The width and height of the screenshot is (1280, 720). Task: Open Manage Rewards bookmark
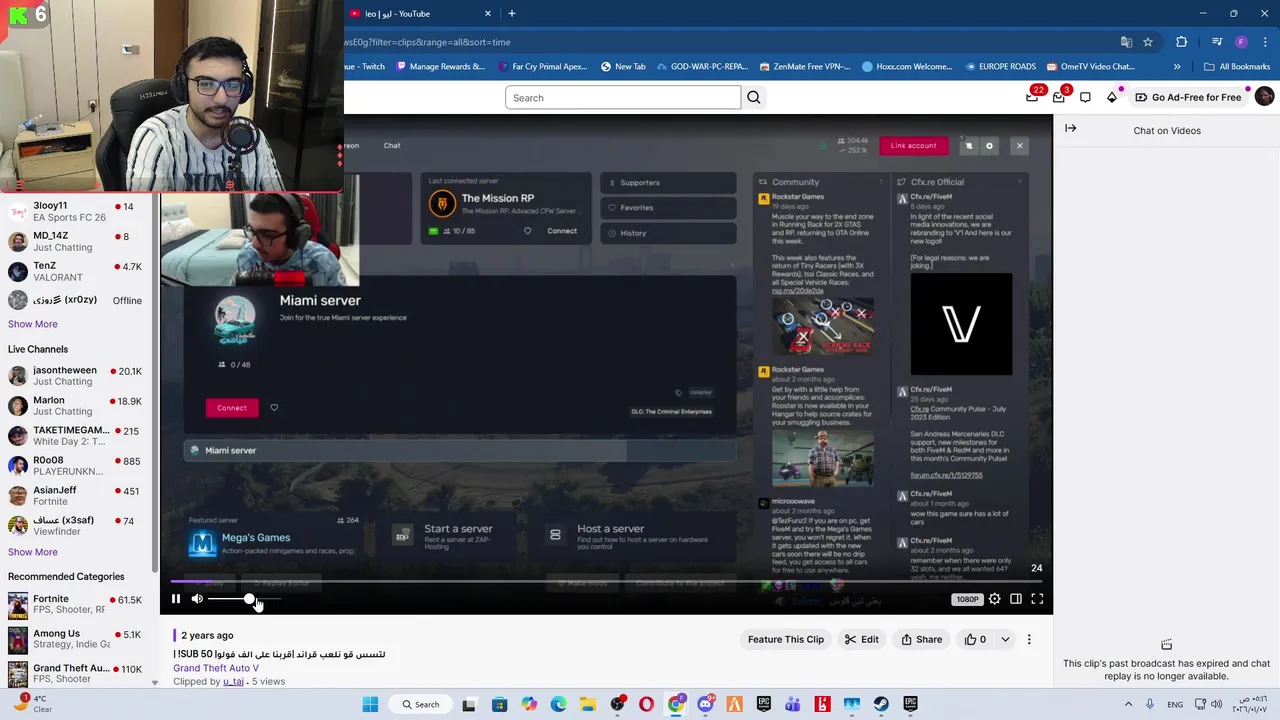pos(440,67)
